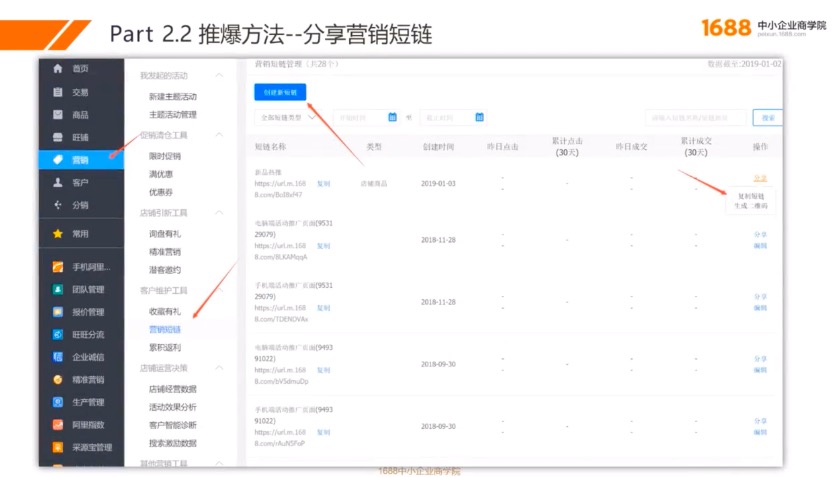Select 满优惠 menu item
The width and height of the screenshot is (838, 477).
point(161,174)
